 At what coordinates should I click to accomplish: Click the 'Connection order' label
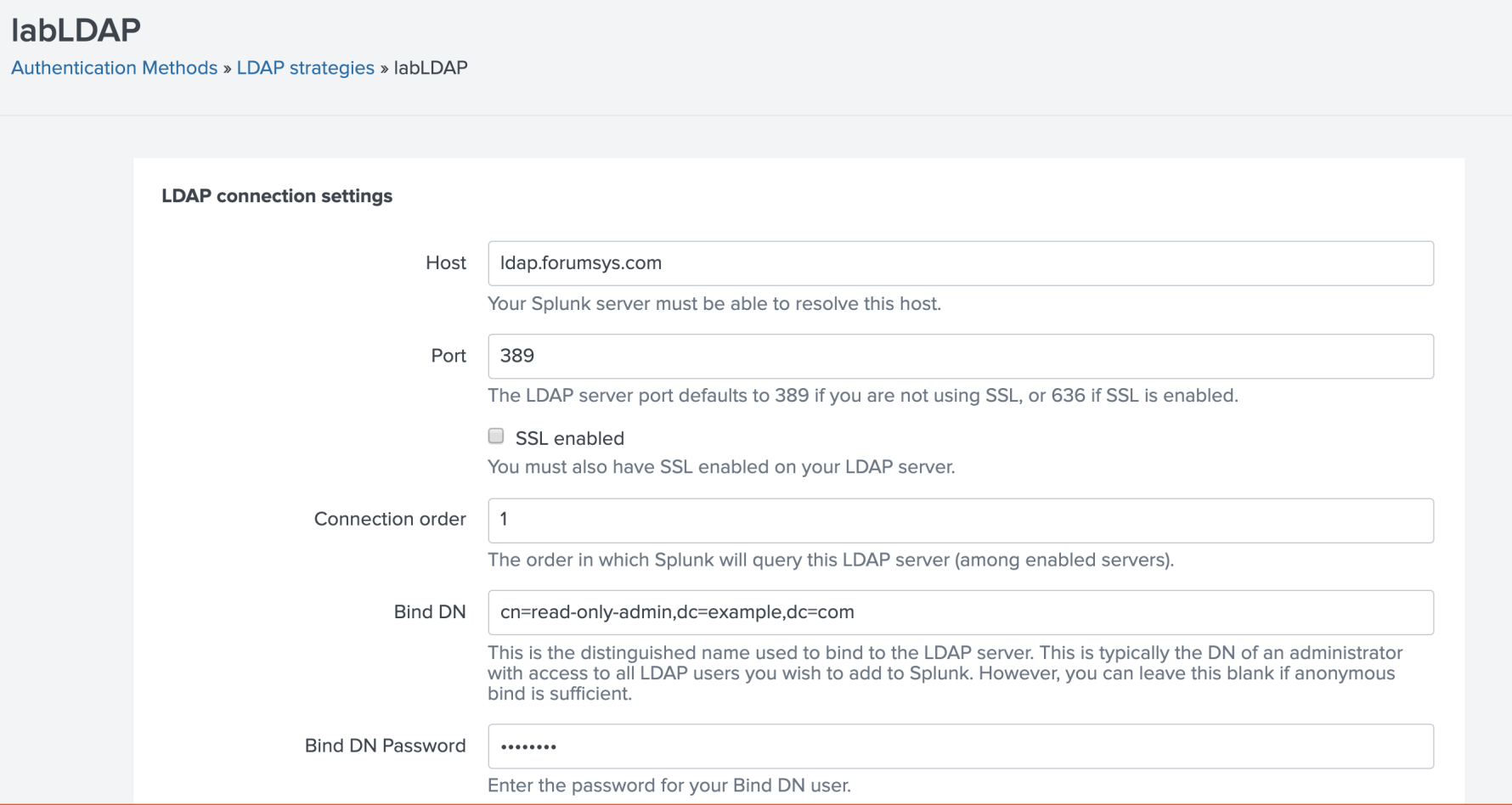[x=390, y=519]
